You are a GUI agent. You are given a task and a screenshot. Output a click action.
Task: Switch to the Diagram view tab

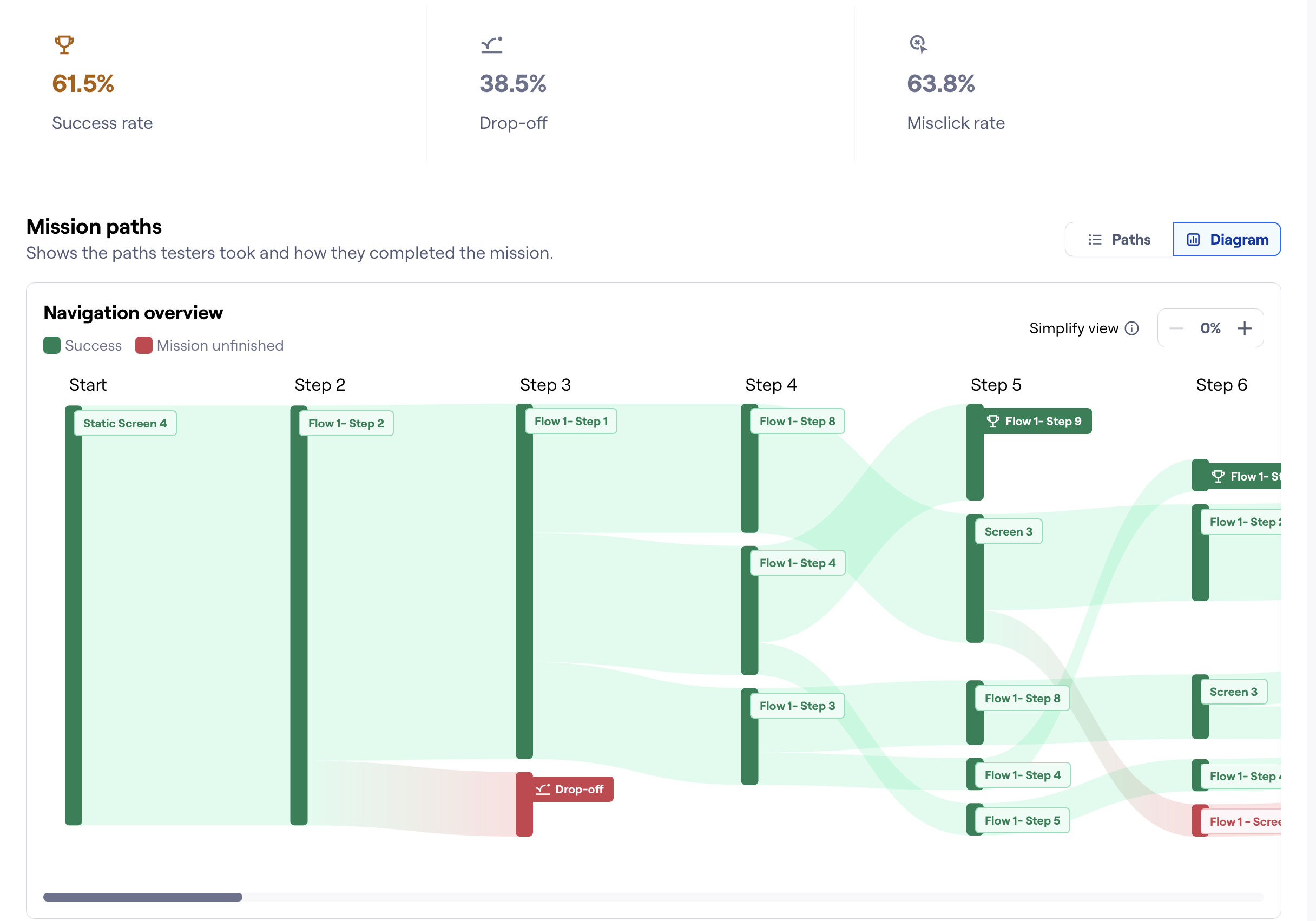pyautogui.click(x=1227, y=240)
